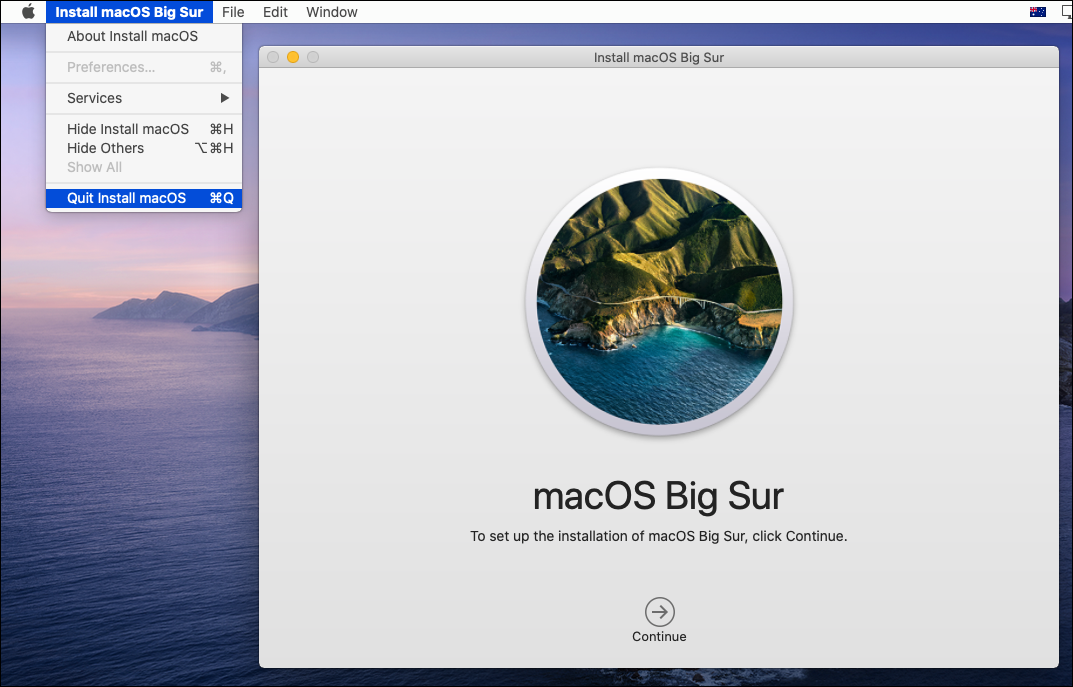Screen dimensions: 1073x687
Task: Click the Big Sur coastline image
Action: pyautogui.click(x=659, y=301)
